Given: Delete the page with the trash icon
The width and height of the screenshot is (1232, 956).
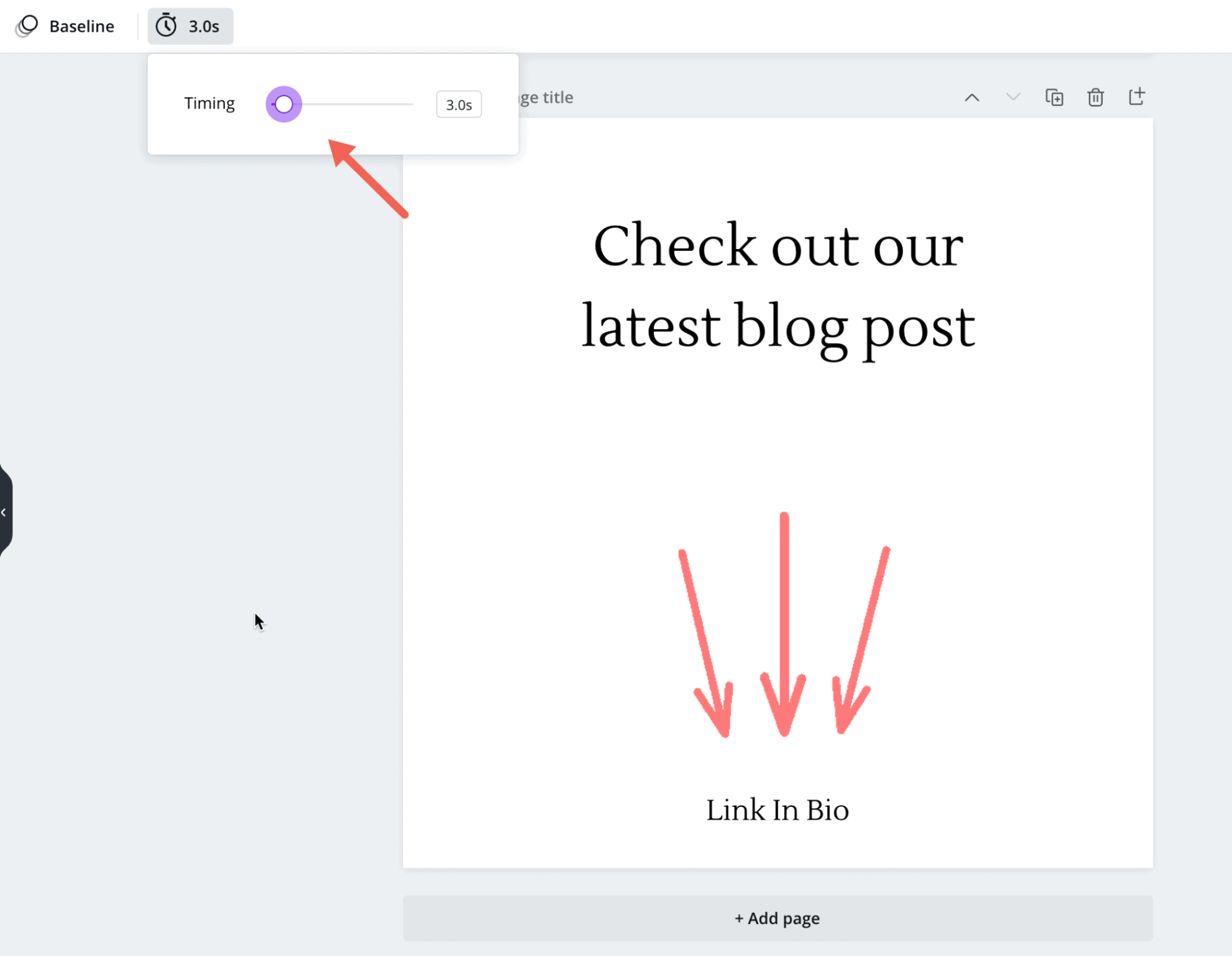Looking at the screenshot, I should point(1096,97).
